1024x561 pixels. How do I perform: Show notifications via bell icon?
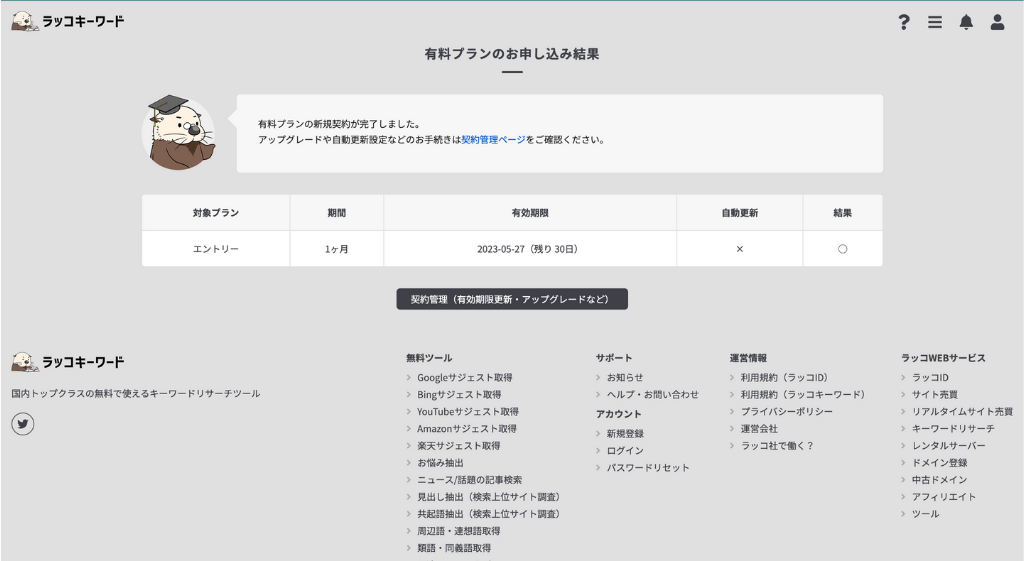966,22
